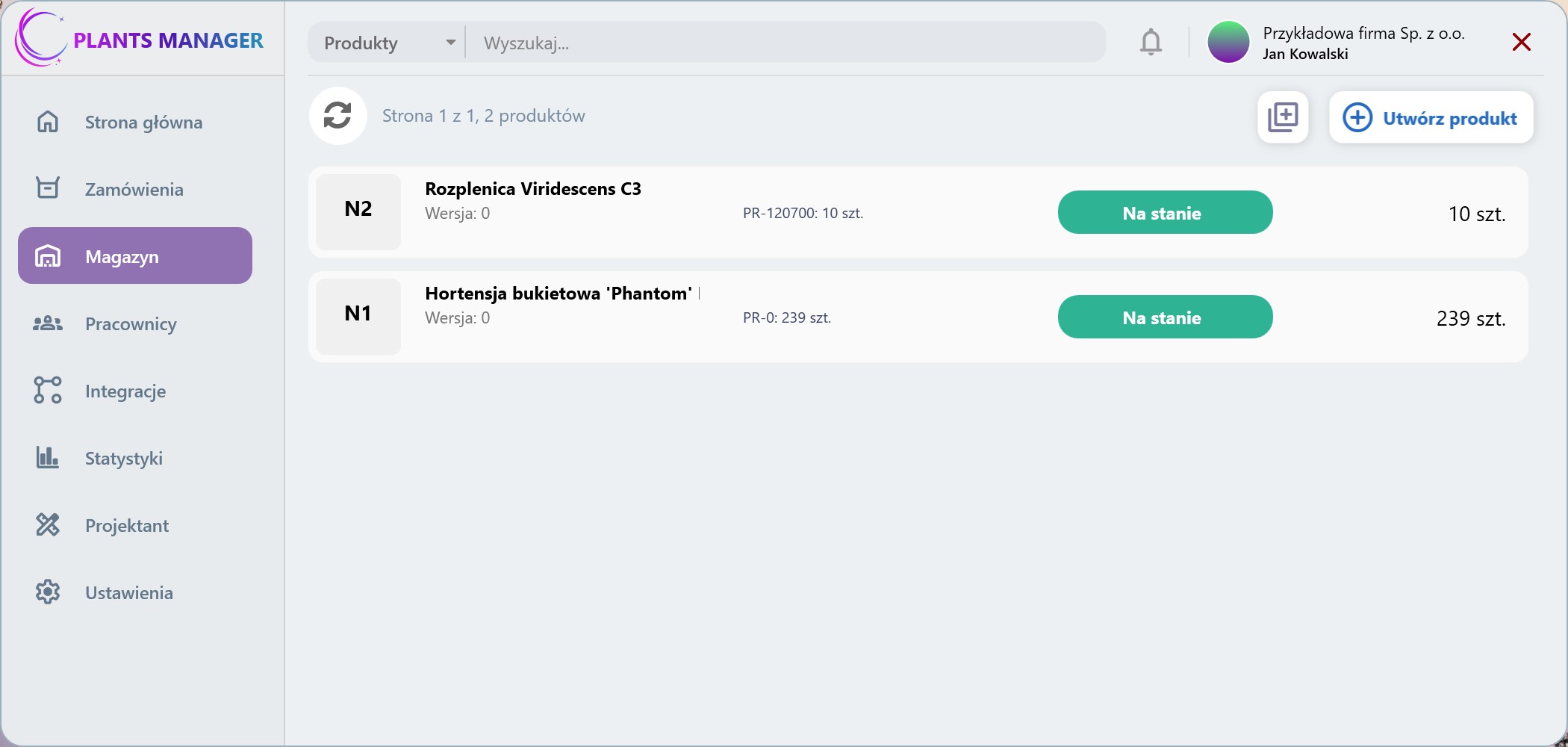Open the Zamówienia section
This screenshot has width=1568, height=747.
(x=135, y=189)
